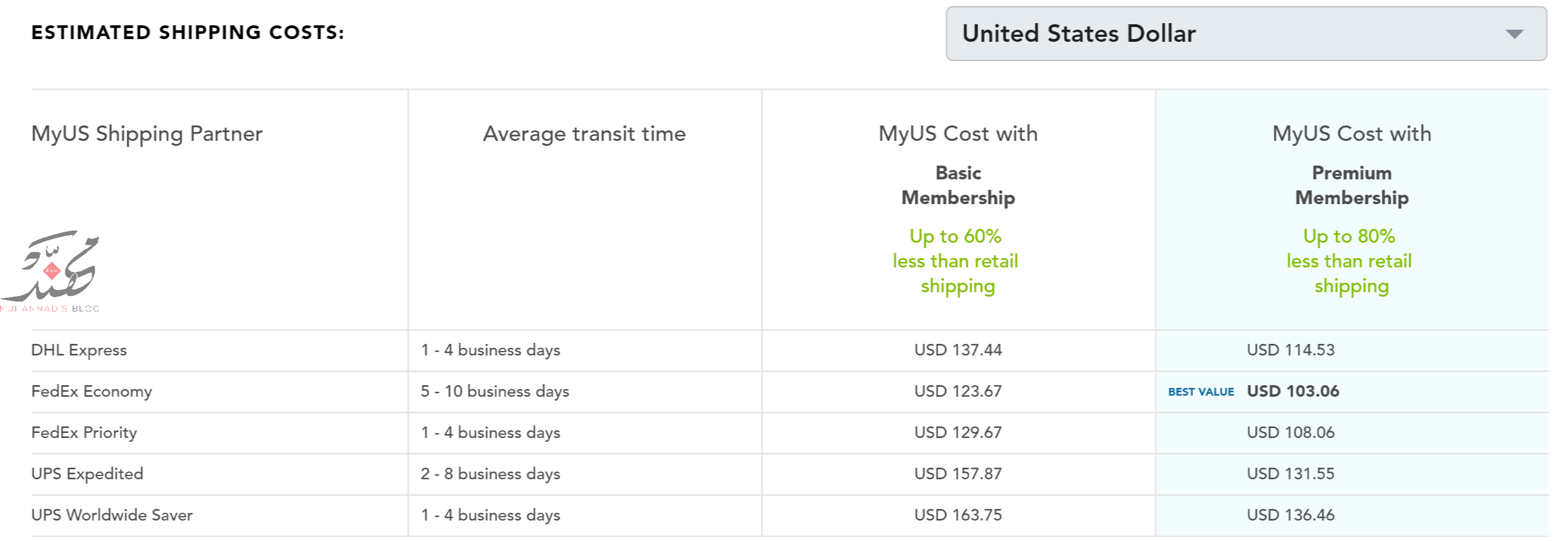Click UPS Expedited partner name

coord(88,474)
